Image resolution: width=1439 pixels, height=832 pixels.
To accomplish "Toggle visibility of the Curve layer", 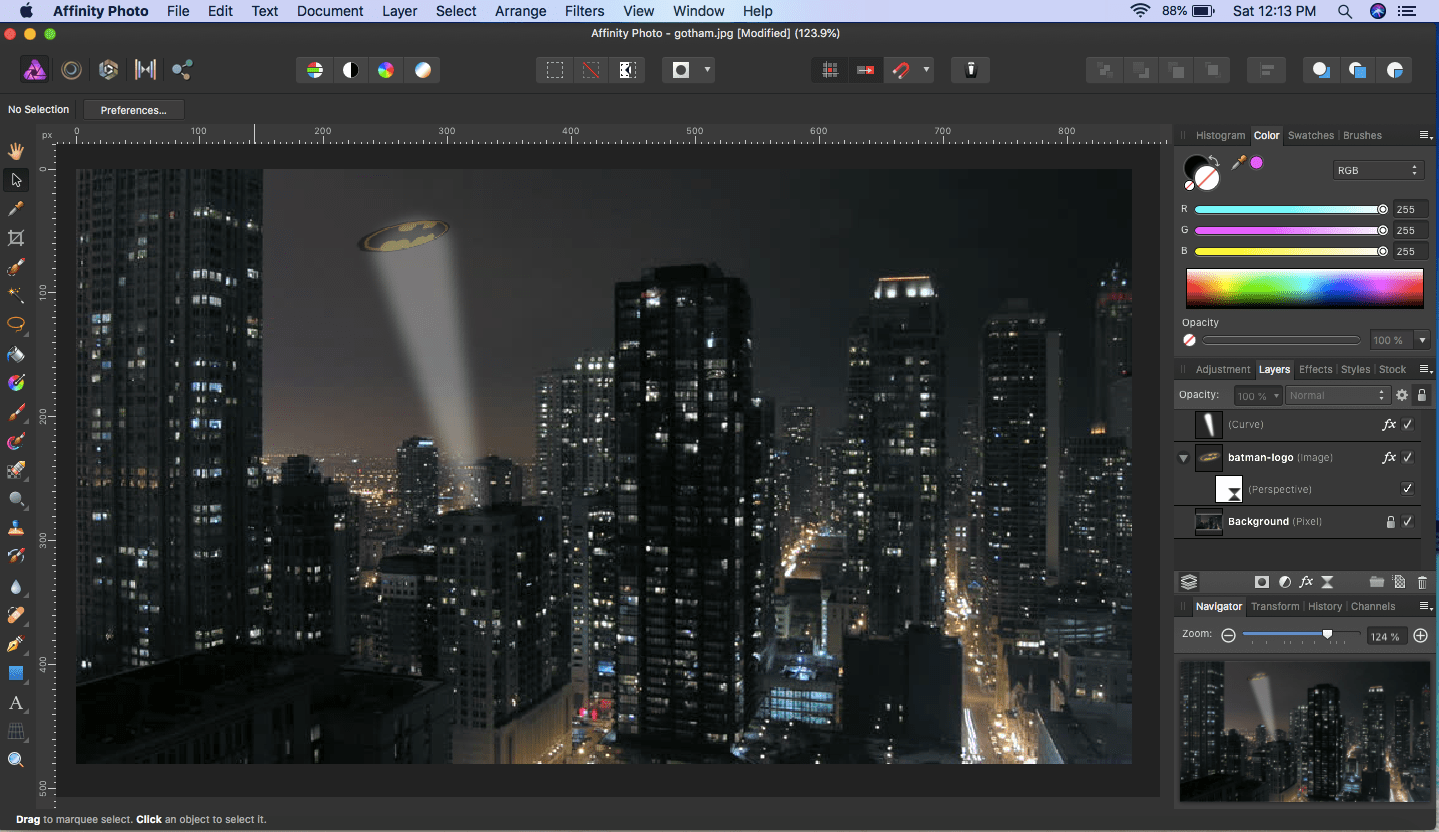I will 1408,425.
